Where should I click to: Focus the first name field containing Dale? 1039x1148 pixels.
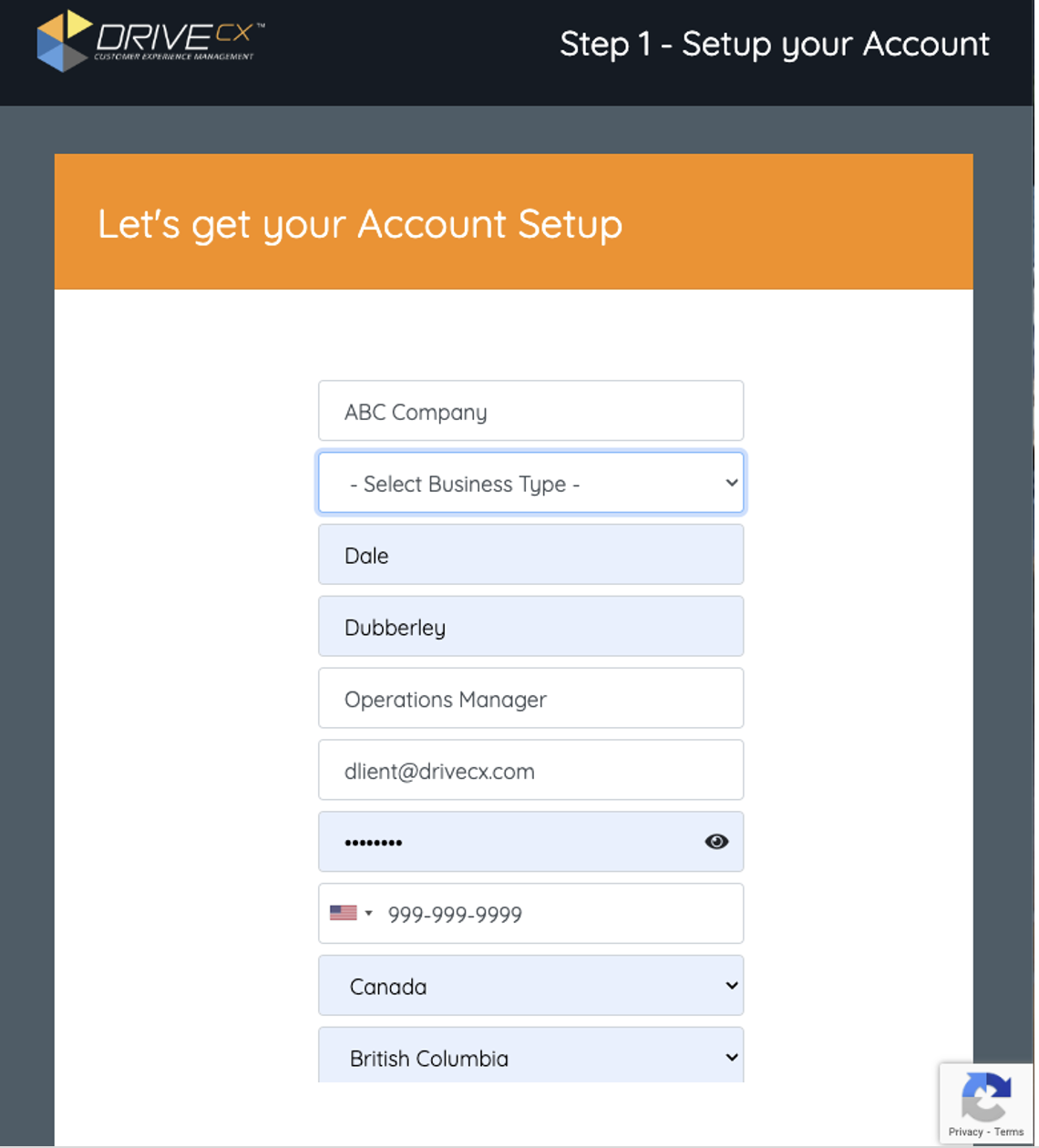tap(530, 555)
